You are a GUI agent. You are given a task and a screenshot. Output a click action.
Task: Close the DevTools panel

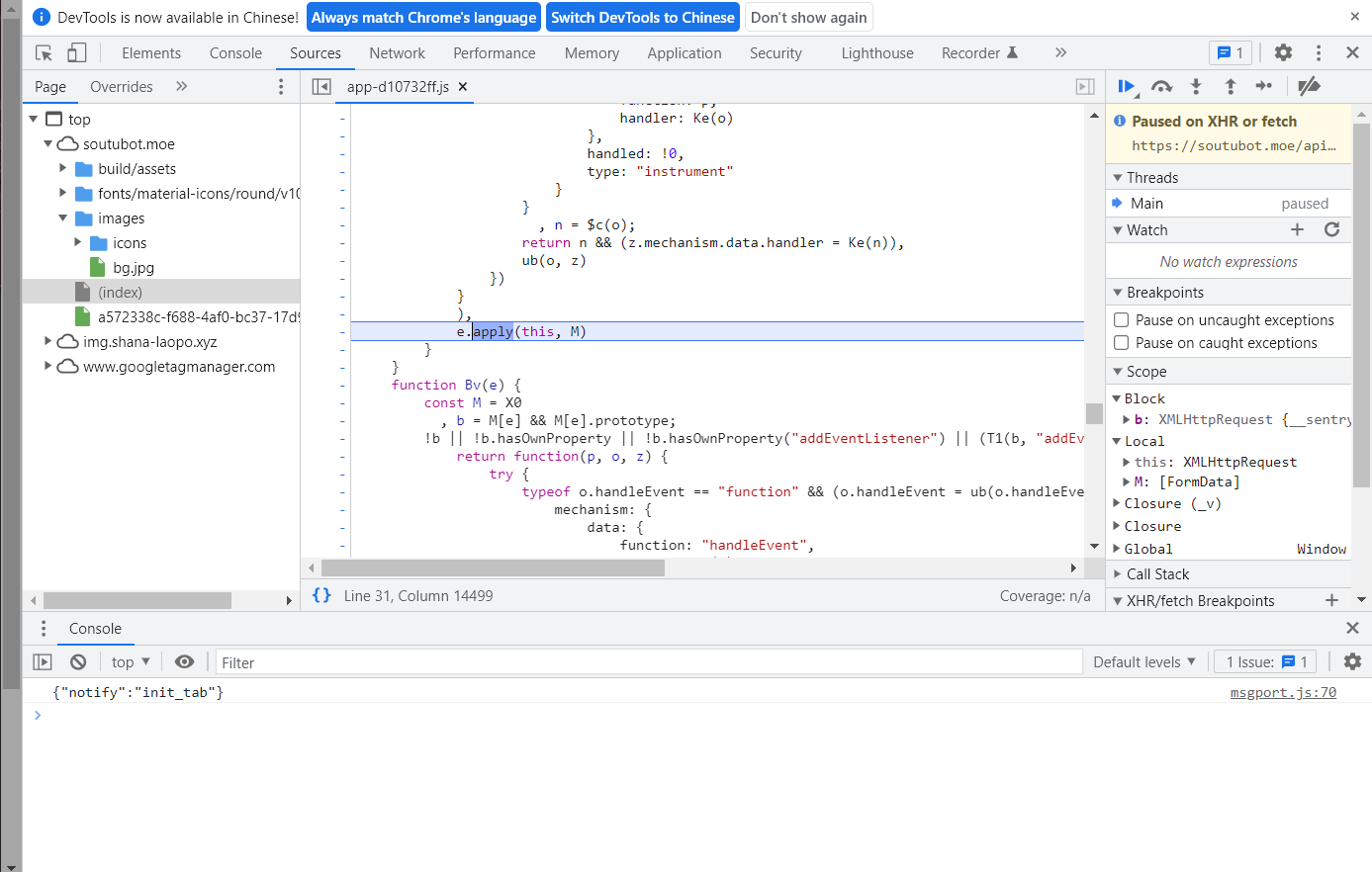pyautogui.click(x=1352, y=53)
